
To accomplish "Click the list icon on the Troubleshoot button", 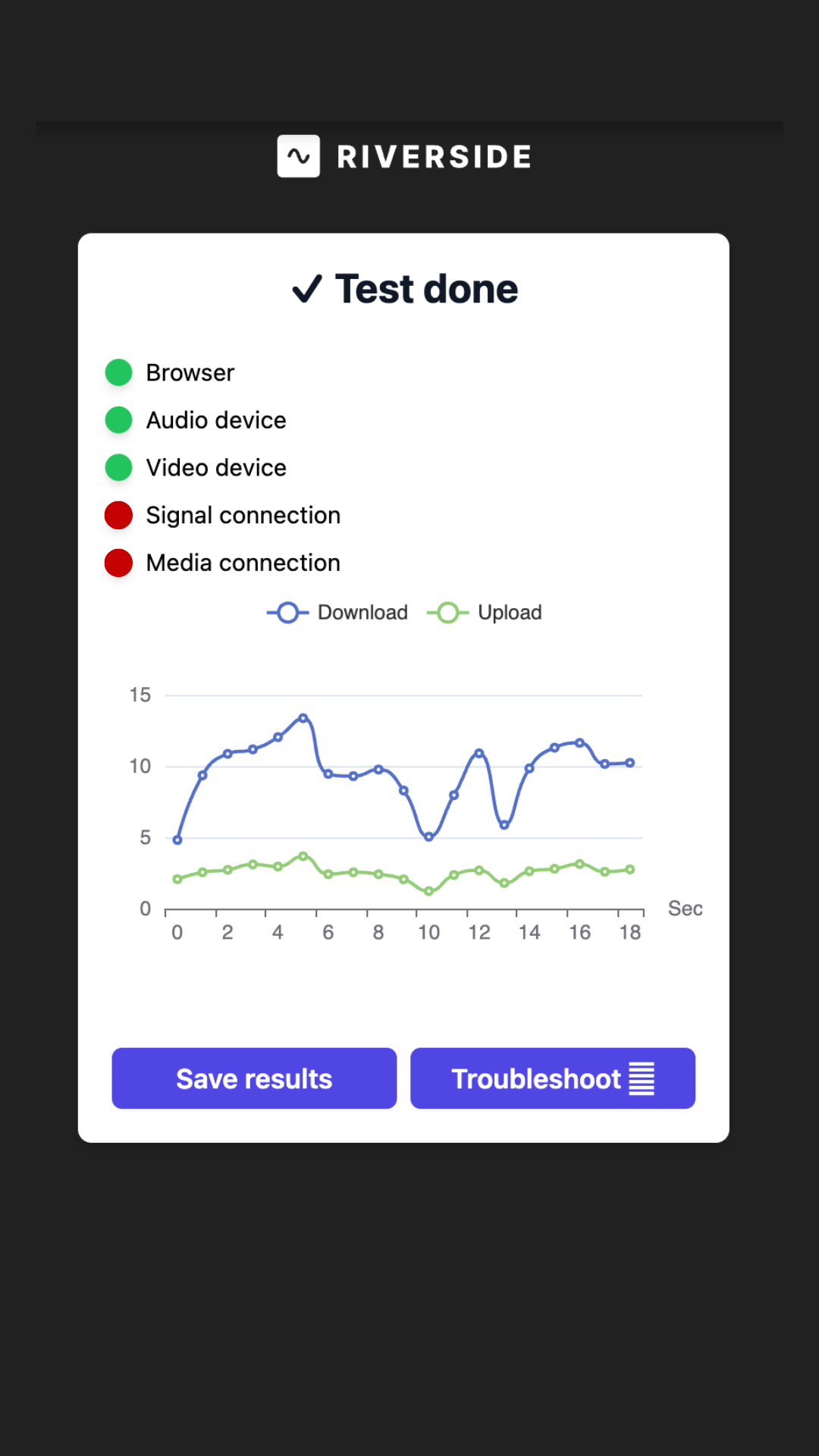I will (642, 1078).
